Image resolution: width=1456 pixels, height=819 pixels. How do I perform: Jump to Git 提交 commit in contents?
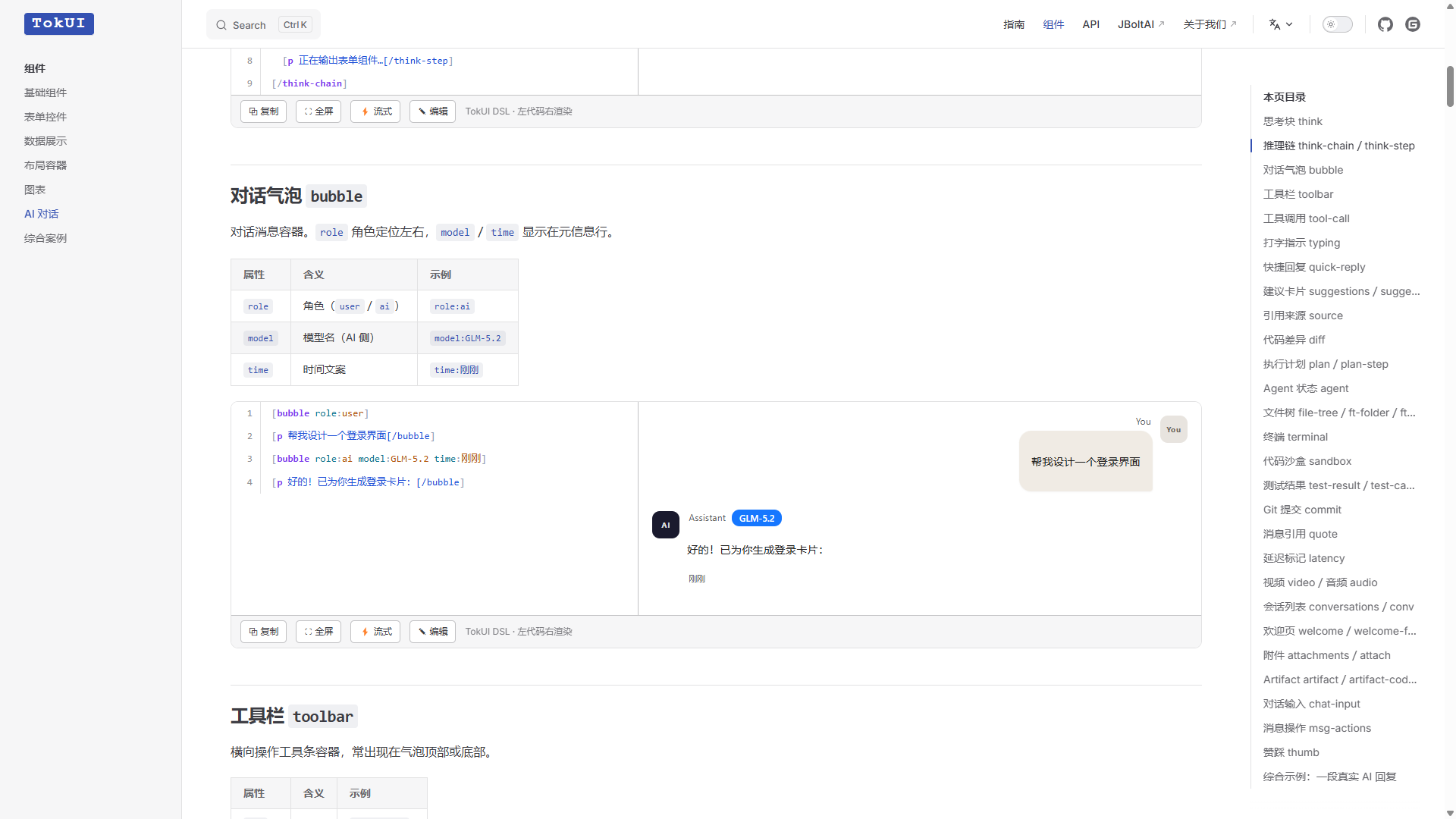1302,510
